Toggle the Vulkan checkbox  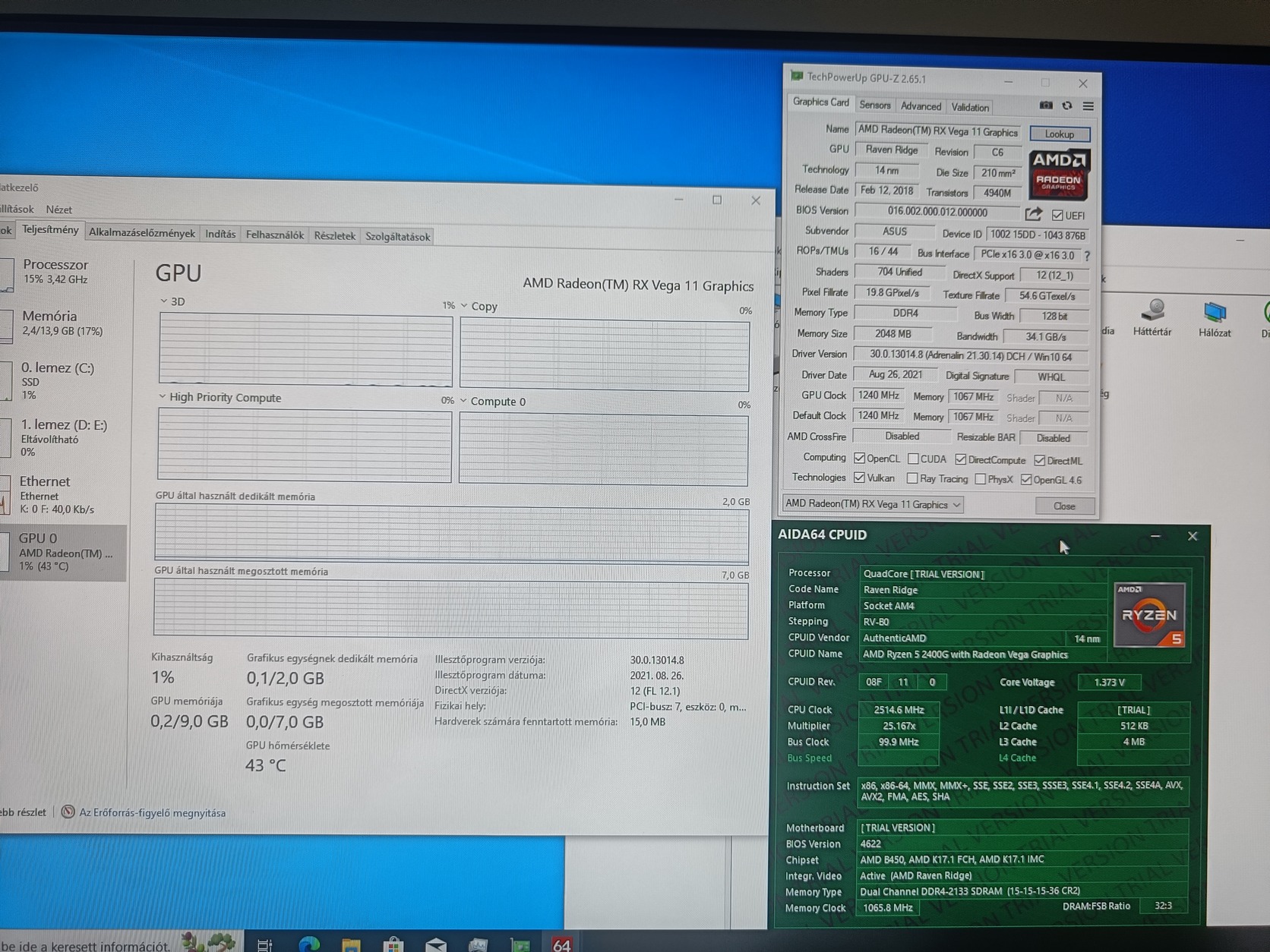859,478
